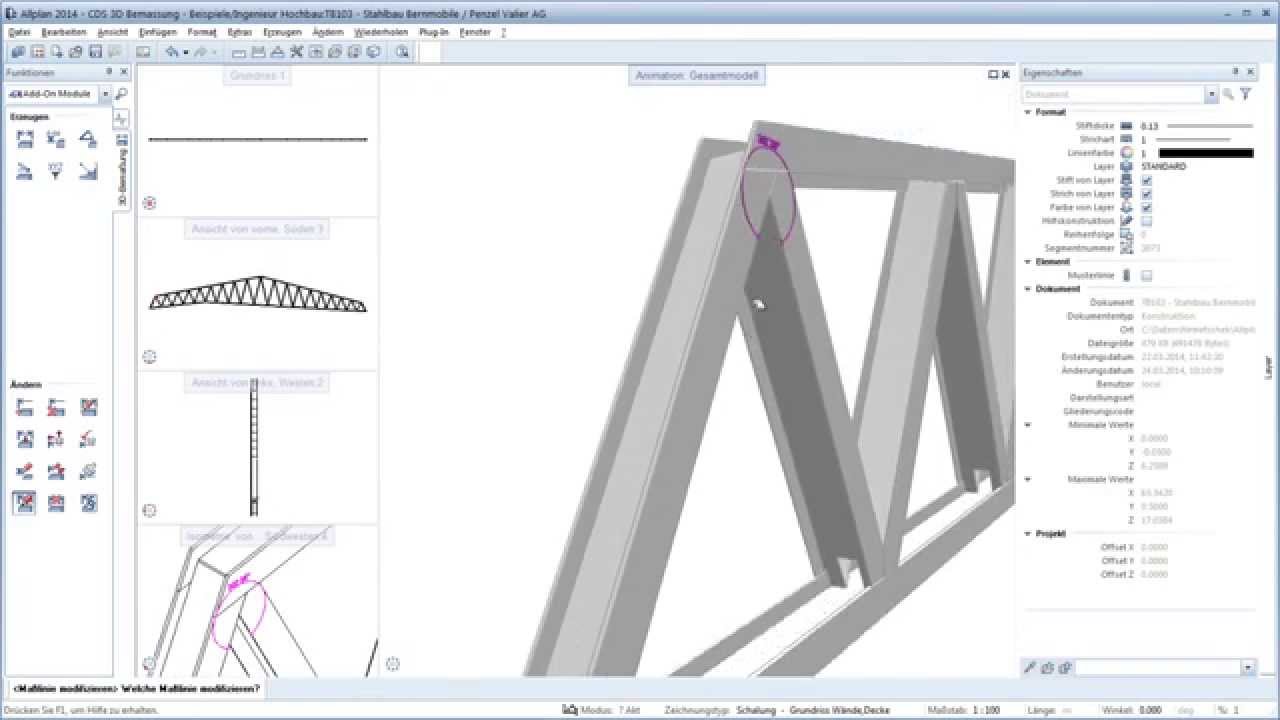
Task: Open the Add-On Module dropdown
Action: (x=106, y=94)
